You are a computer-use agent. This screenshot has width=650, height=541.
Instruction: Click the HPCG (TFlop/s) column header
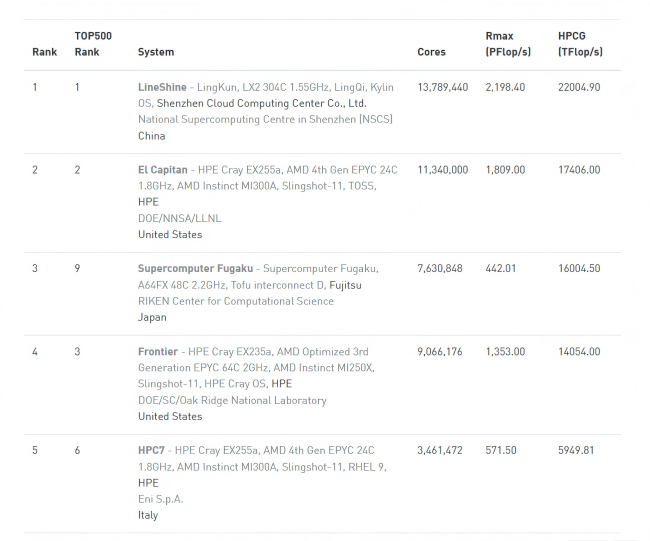(580, 44)
